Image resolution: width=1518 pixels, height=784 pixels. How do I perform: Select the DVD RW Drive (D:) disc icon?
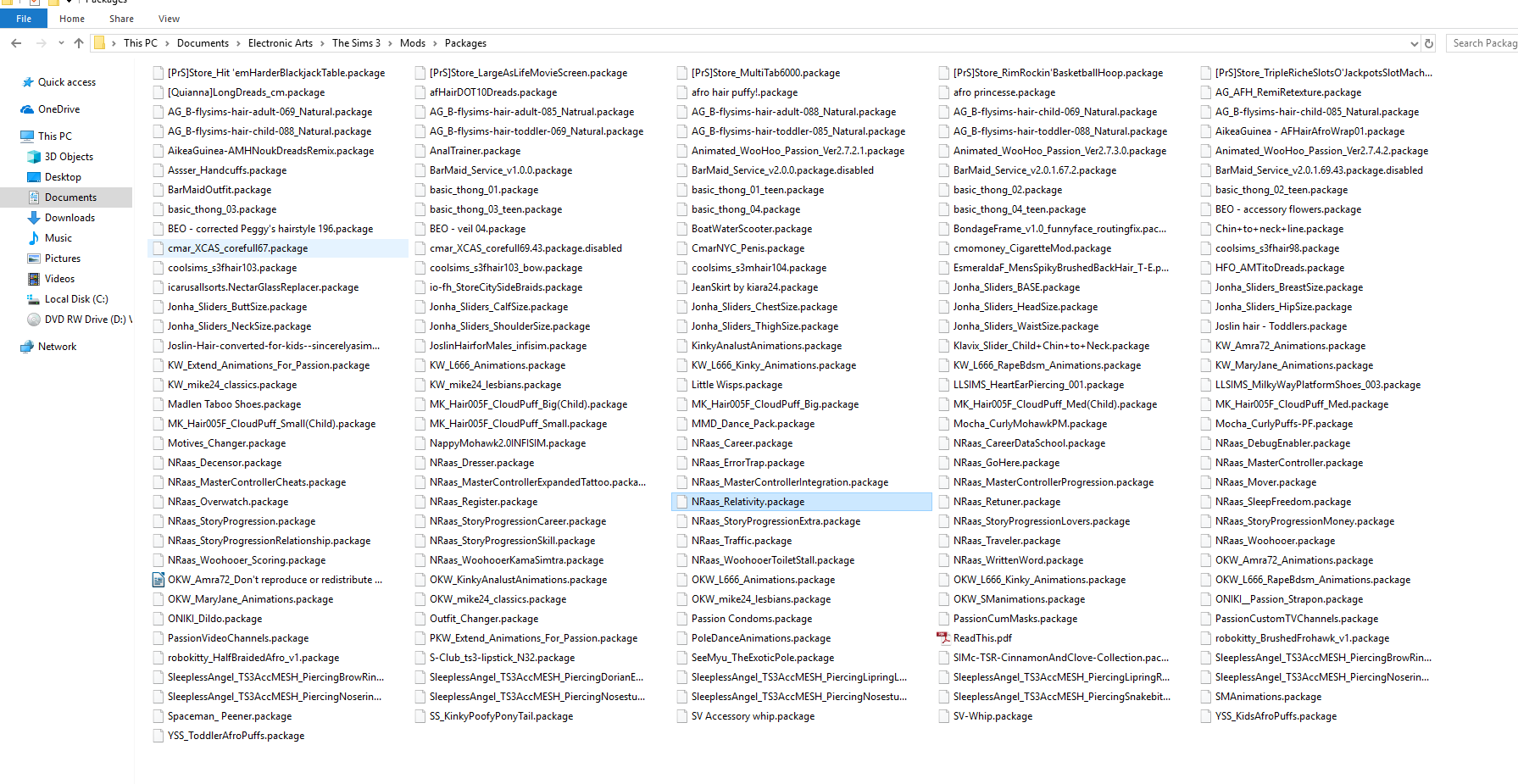34,320
